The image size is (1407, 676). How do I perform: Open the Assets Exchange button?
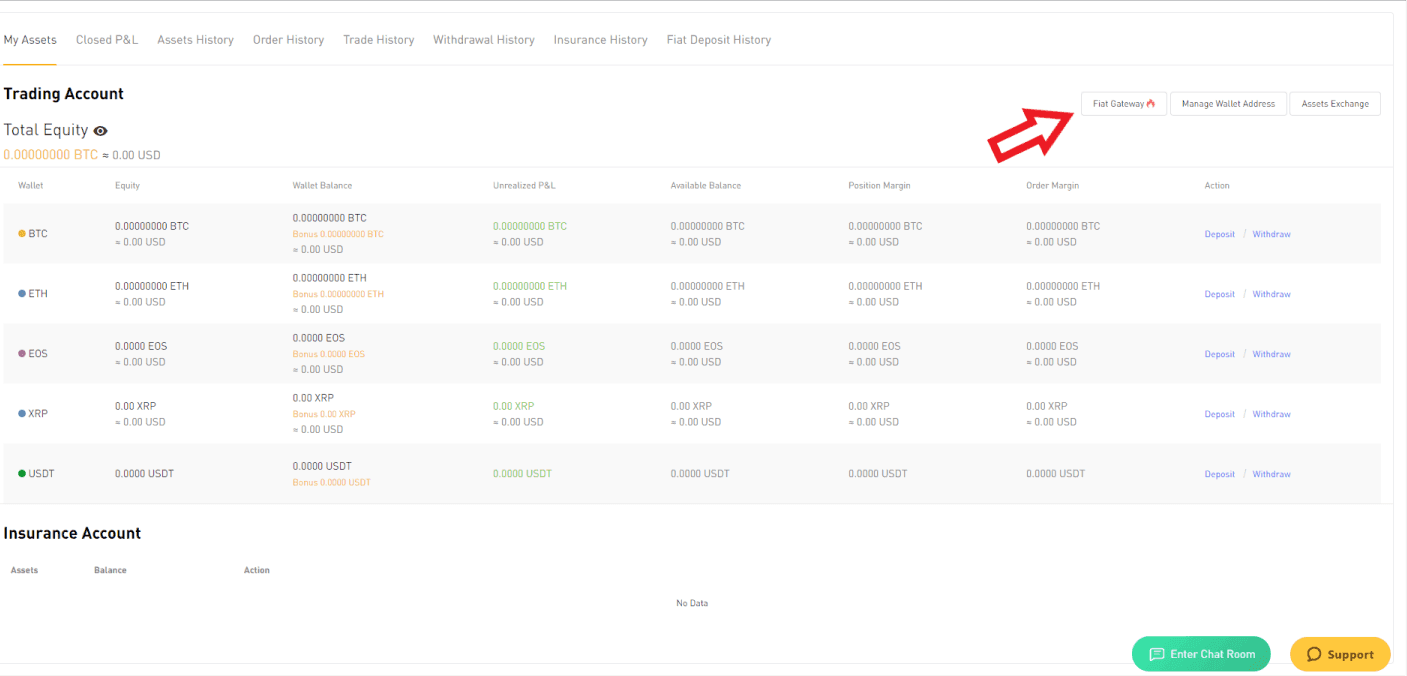1334,104
